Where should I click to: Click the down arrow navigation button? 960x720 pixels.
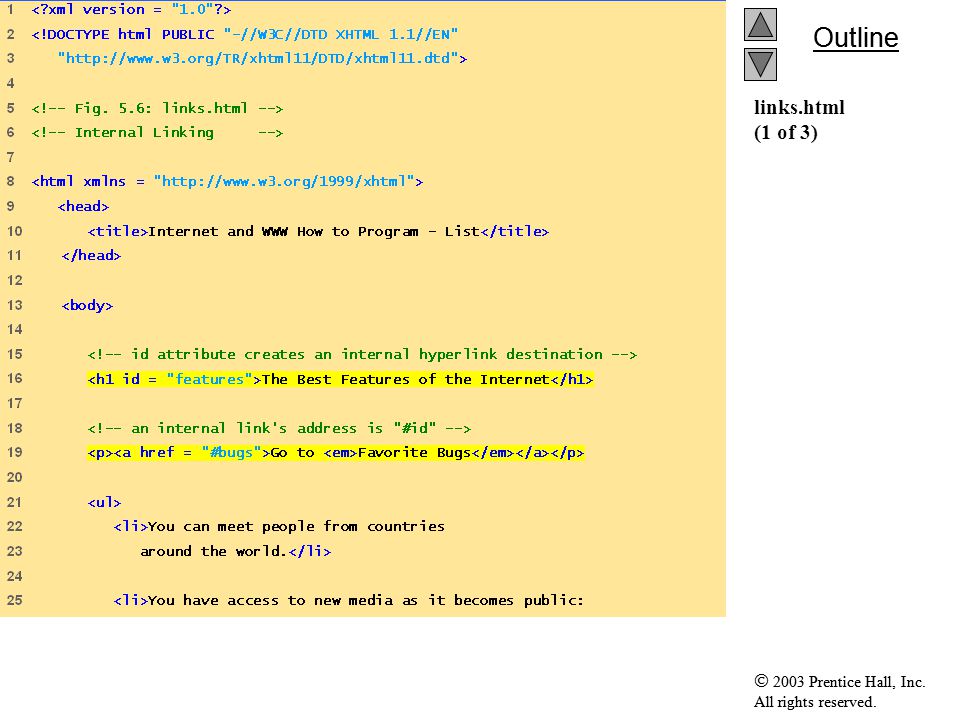(760, 64)
